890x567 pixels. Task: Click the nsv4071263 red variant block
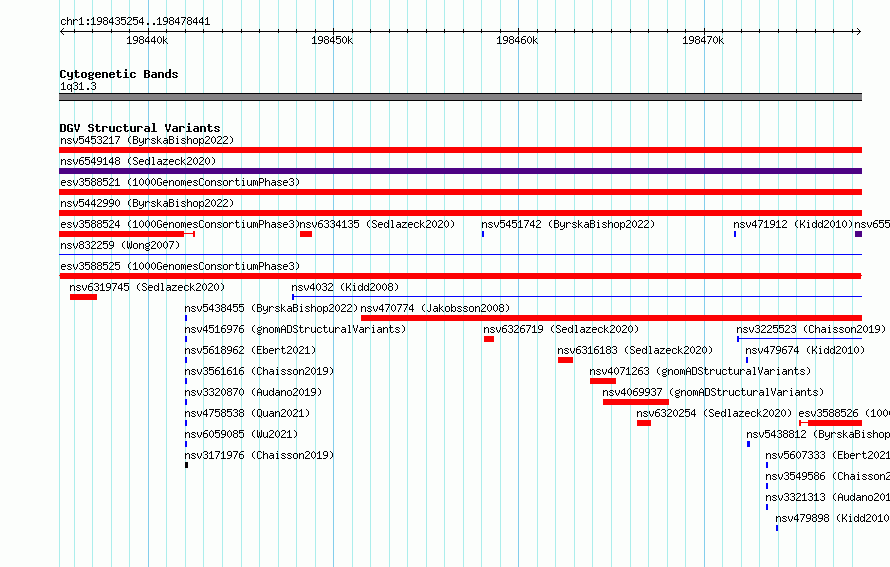pyautogui.click(x=603, y=381)
